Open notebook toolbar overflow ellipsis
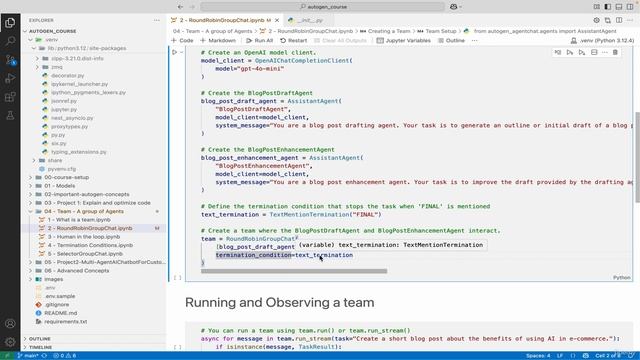640x360 pixels. [474, 40]
